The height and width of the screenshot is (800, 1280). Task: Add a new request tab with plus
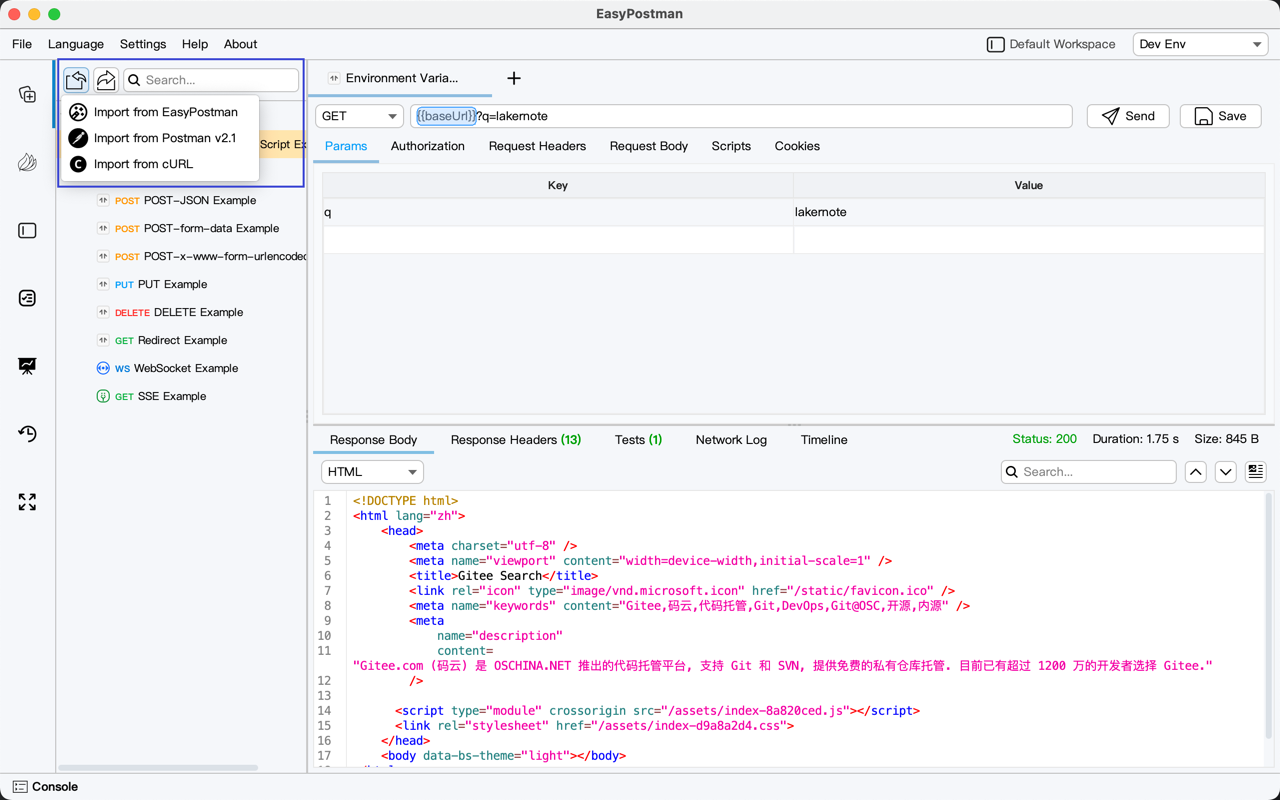[514, 78]
